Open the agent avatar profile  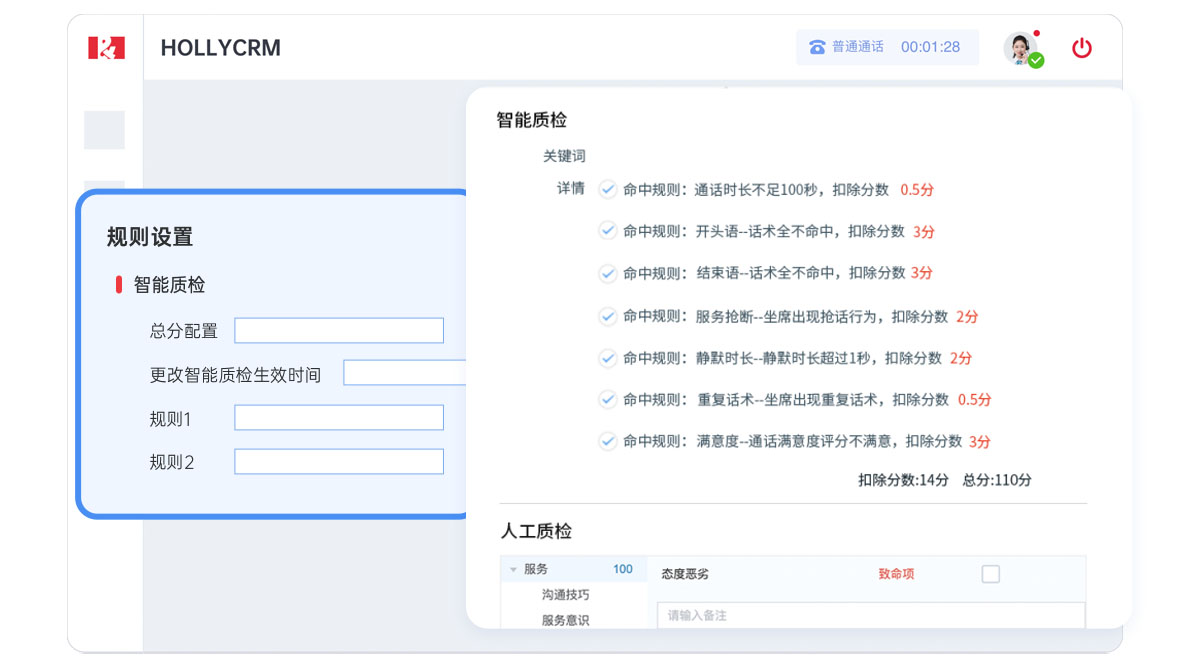pos(1020,47)
